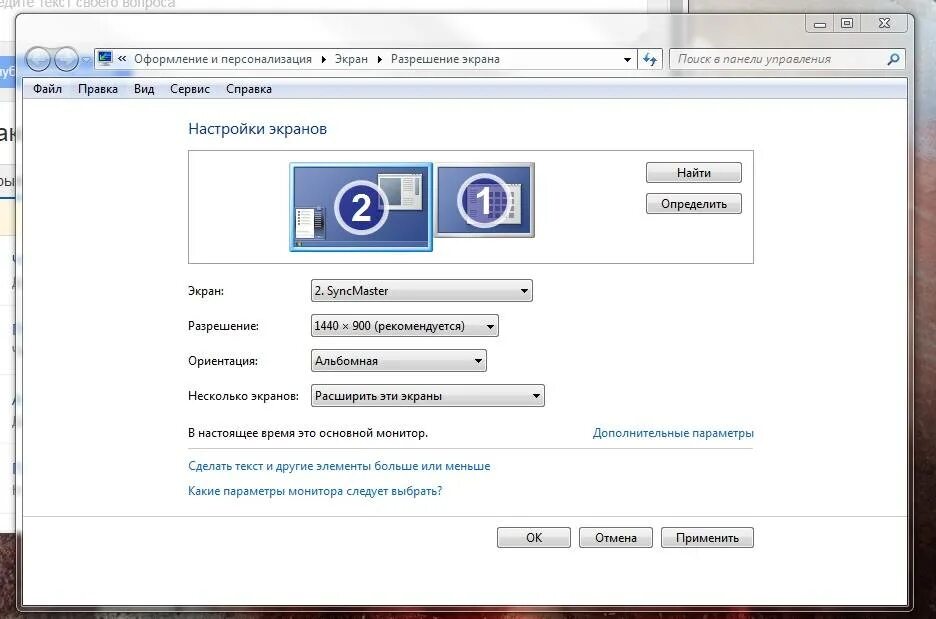Viewport: 936px width, 619px height.
Task: Click the Отмена button
Action: [x=615, y=537]
